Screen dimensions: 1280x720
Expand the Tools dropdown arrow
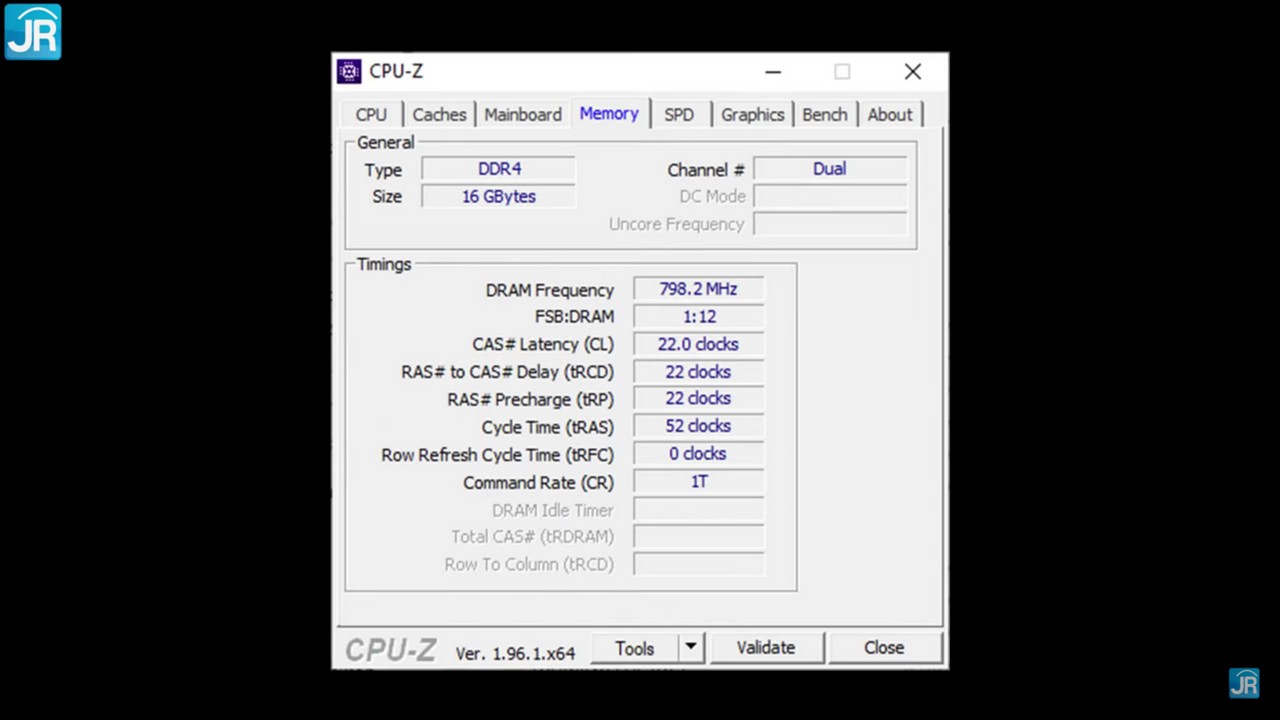tap(691, 648)
